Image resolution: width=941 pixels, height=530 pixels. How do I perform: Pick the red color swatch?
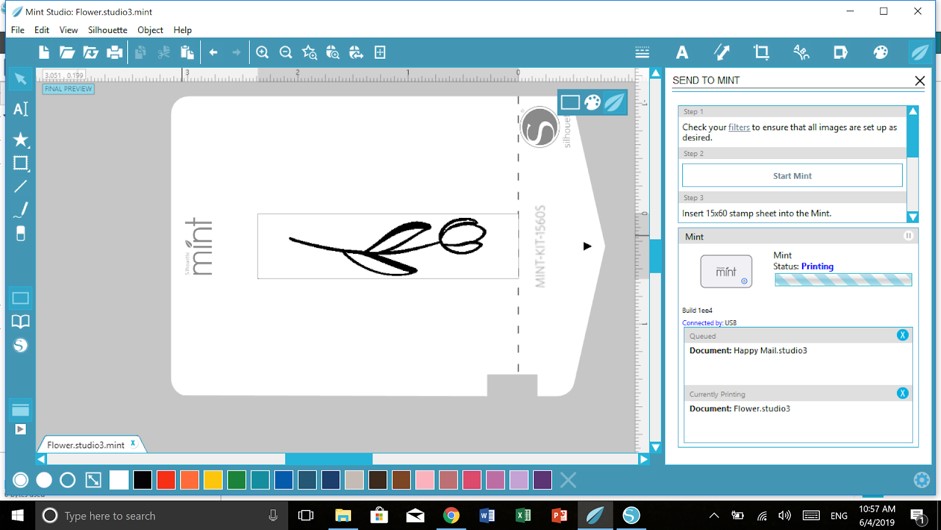click(166, 480)
